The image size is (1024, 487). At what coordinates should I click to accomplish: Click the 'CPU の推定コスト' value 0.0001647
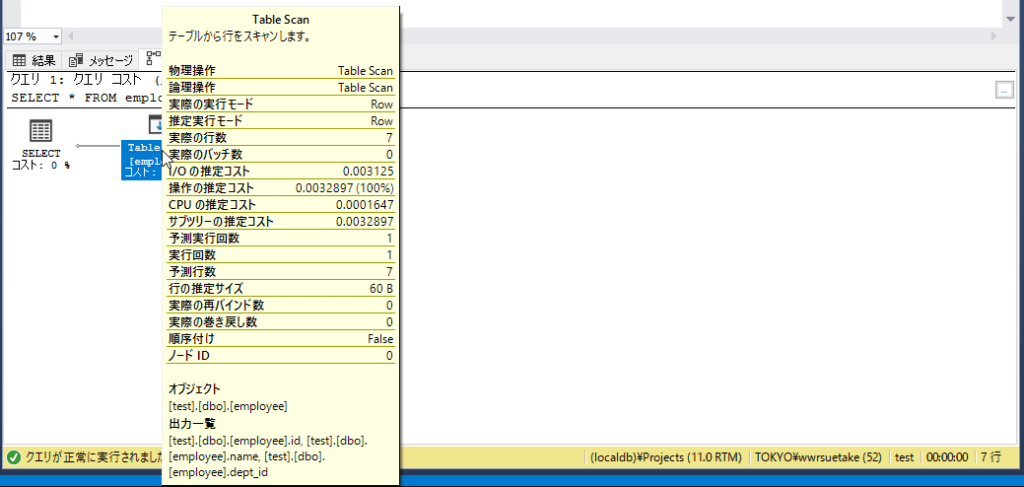(x=364, y=205)
